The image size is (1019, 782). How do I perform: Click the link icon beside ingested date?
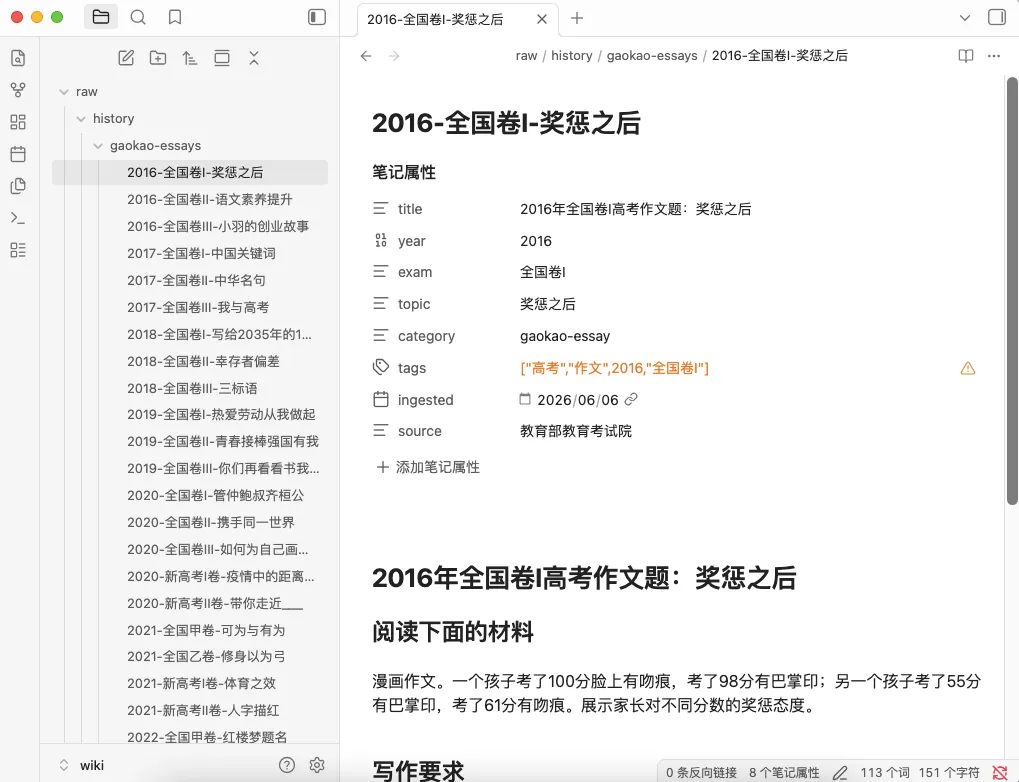[630, 399]
